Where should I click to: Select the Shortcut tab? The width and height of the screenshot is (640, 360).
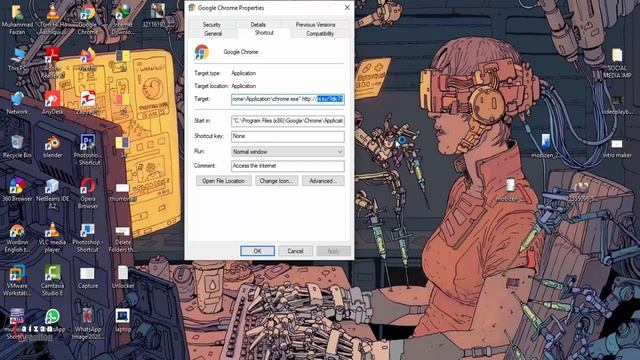pyautogui.click(x=264, y=33)
